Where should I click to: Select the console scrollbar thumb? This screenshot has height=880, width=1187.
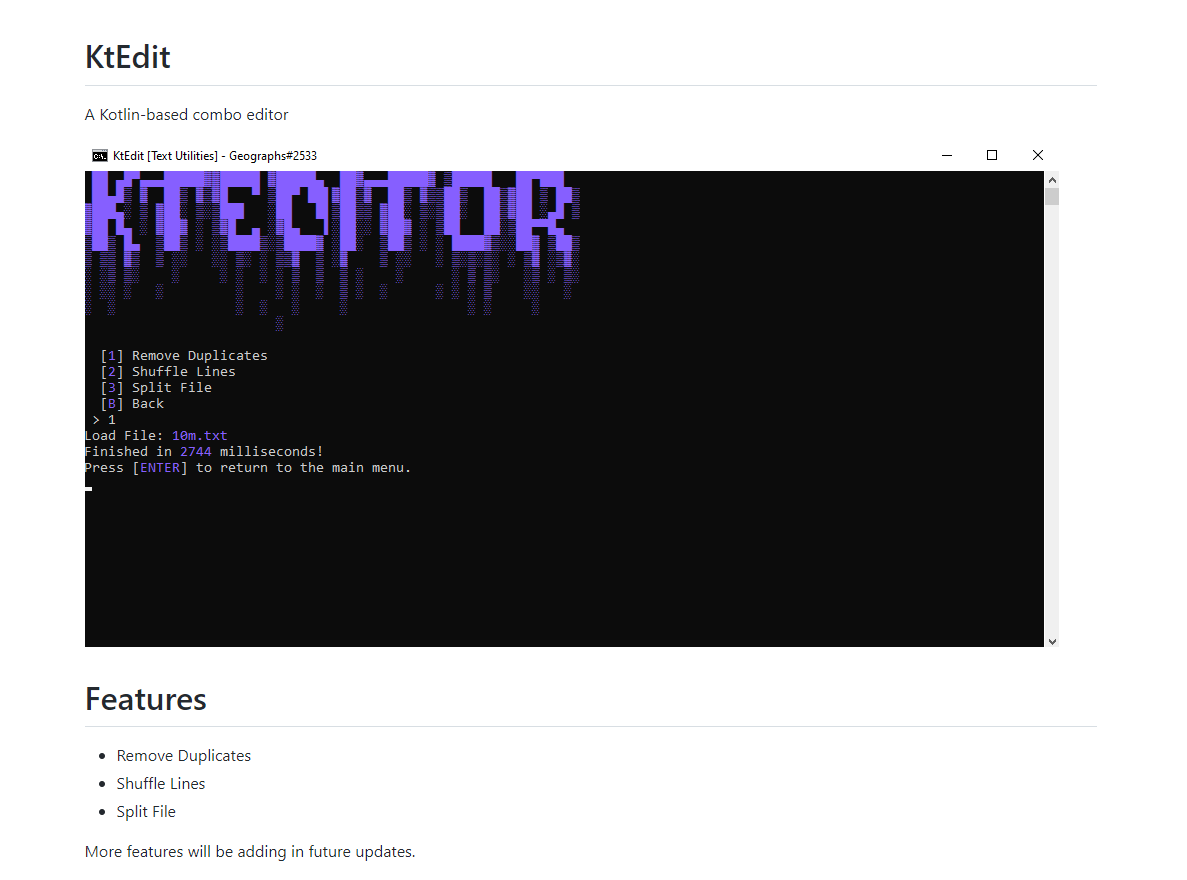(x=1051, y=196)
